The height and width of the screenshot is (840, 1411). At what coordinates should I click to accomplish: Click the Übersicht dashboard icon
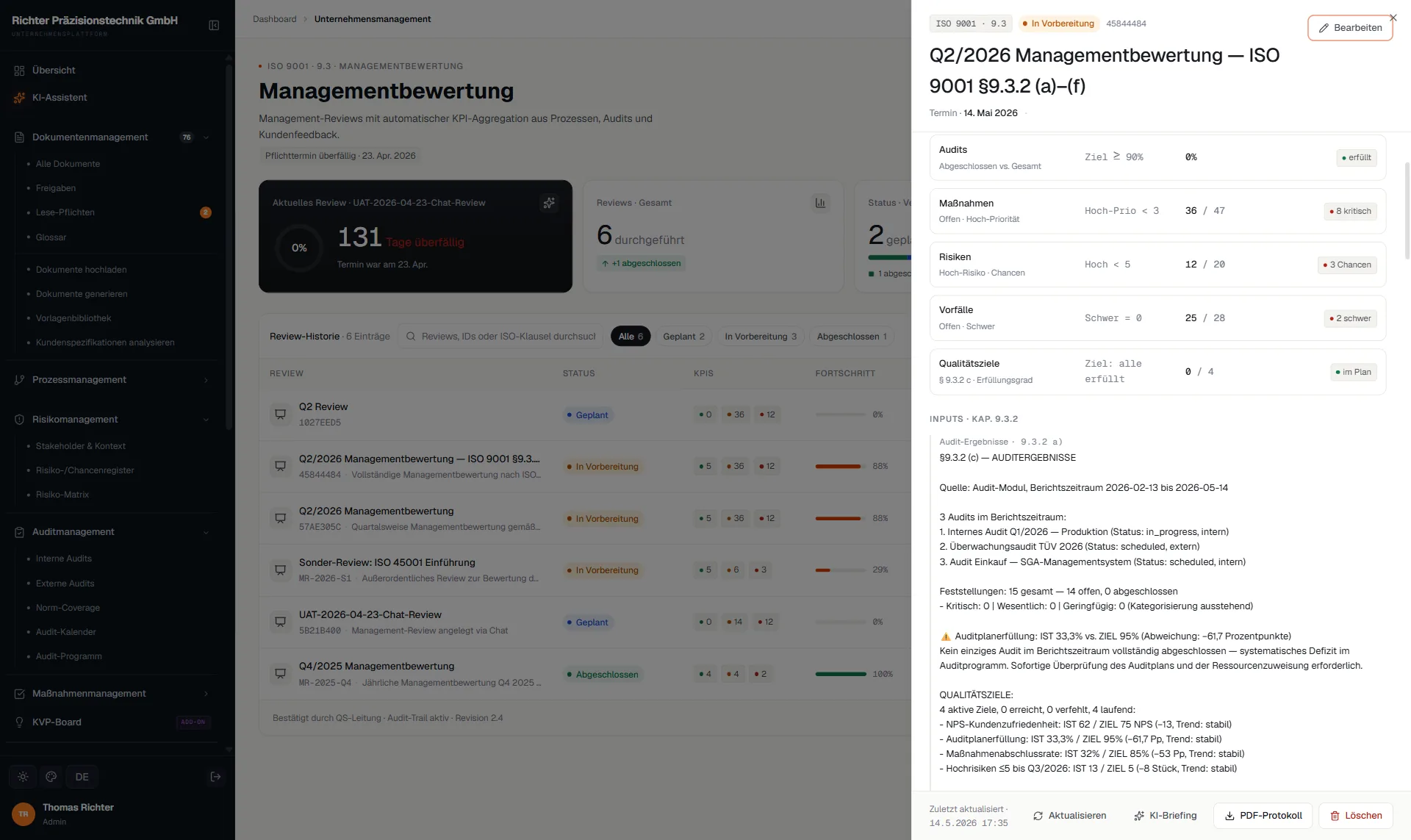point(19,71)
